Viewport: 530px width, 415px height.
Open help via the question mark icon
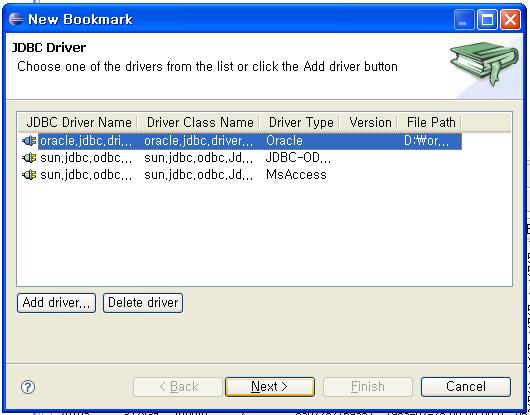pos(28,387)
